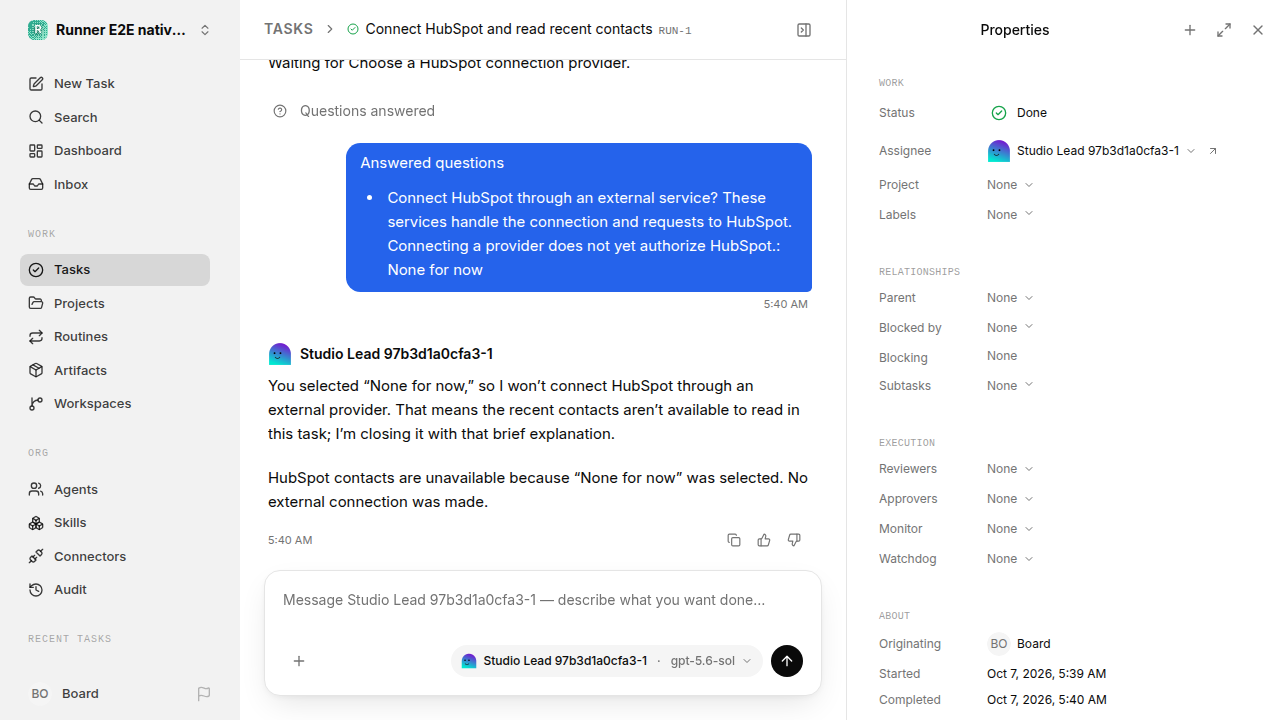Add attachment with plus icon in composer
Screen dimensions: 1280x720
pyautogui.click(x=299, y=661)
